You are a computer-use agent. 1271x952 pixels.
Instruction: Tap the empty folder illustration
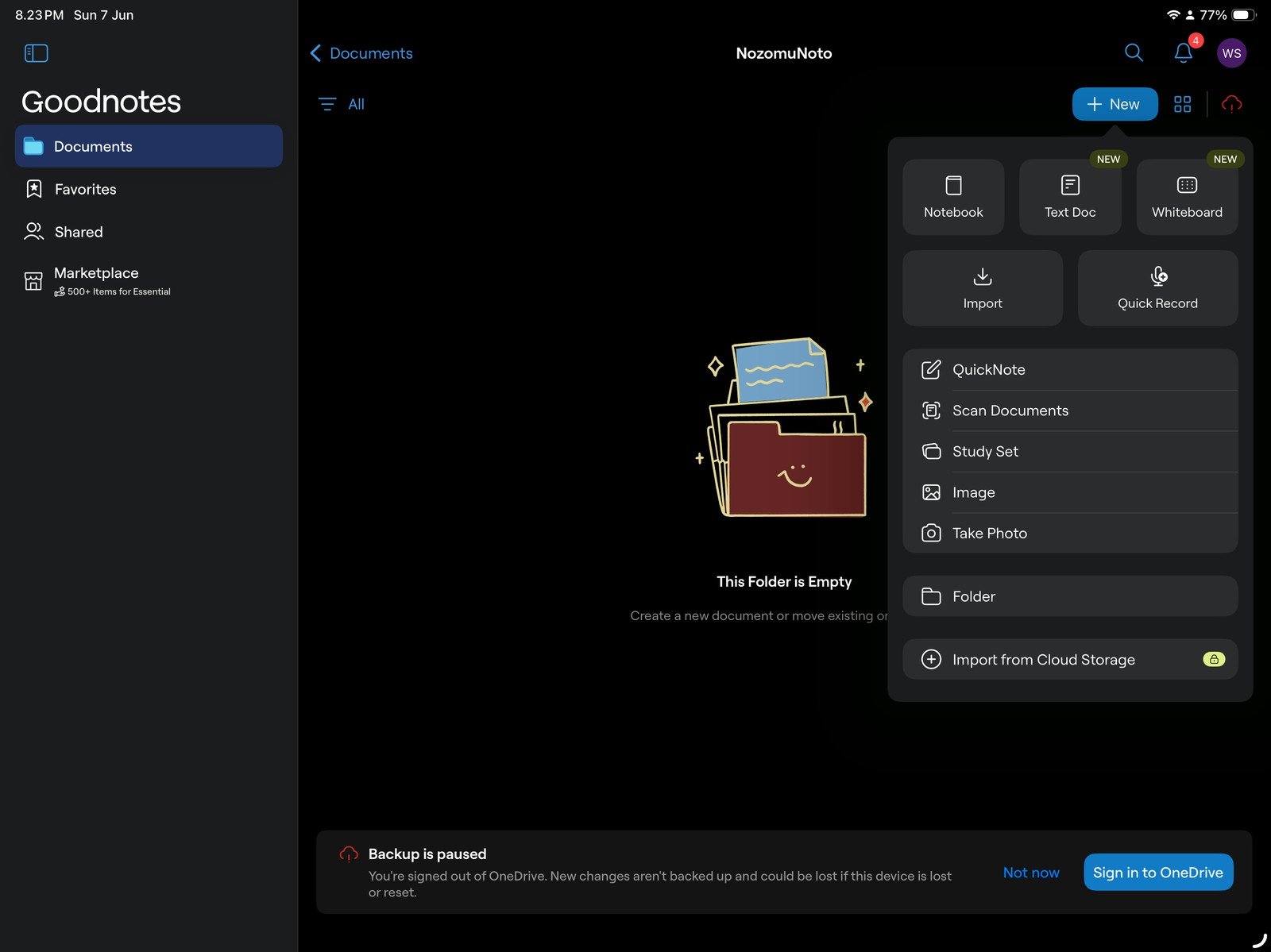(785, 428)
